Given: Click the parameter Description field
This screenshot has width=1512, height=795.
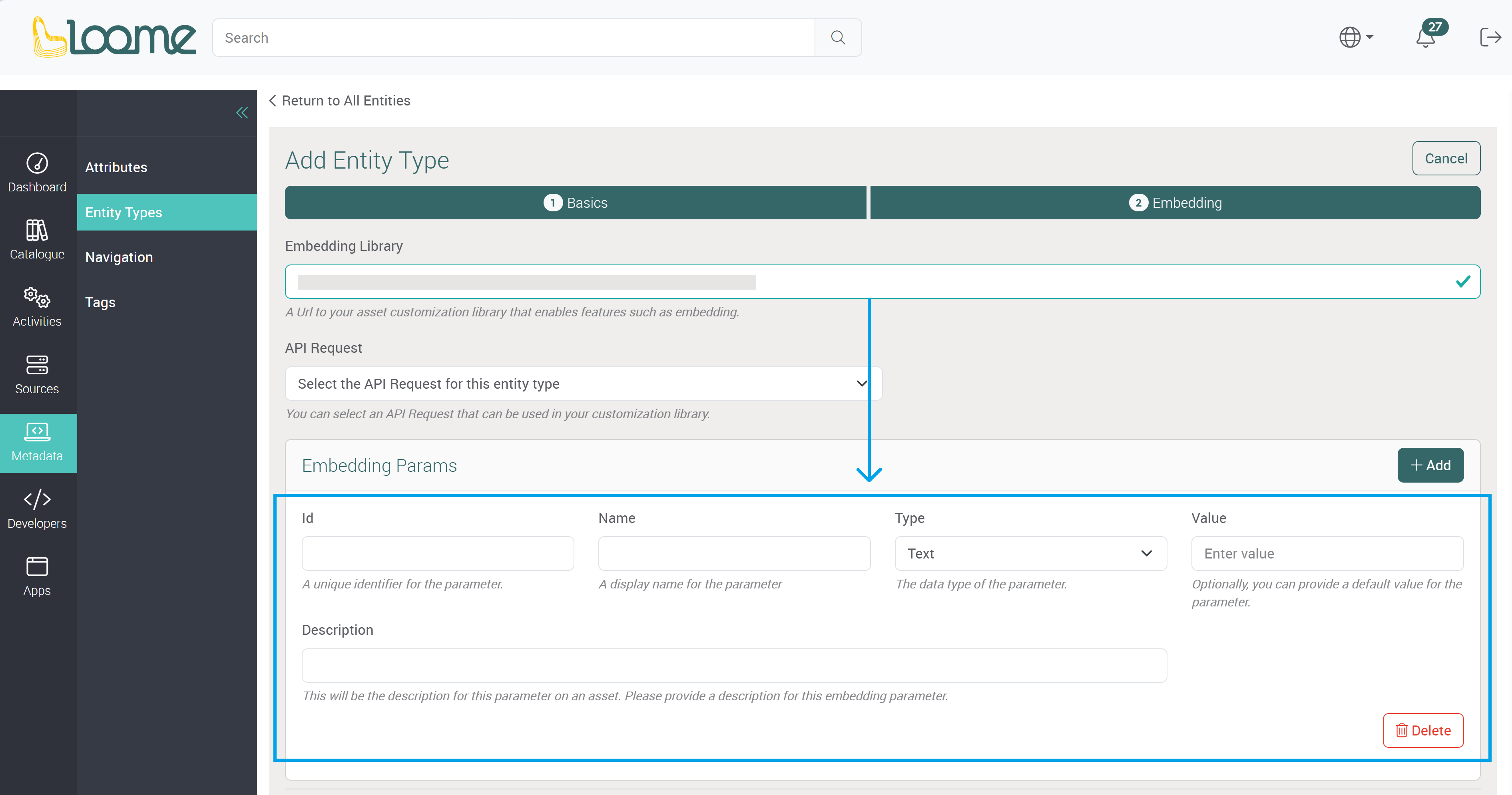Looking at the screenshot, I should click(734, 665).
